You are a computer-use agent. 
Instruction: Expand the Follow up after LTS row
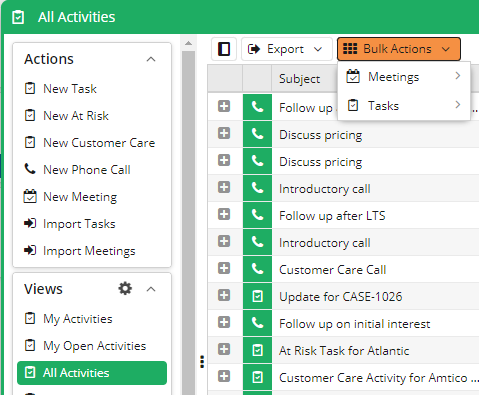224,214
